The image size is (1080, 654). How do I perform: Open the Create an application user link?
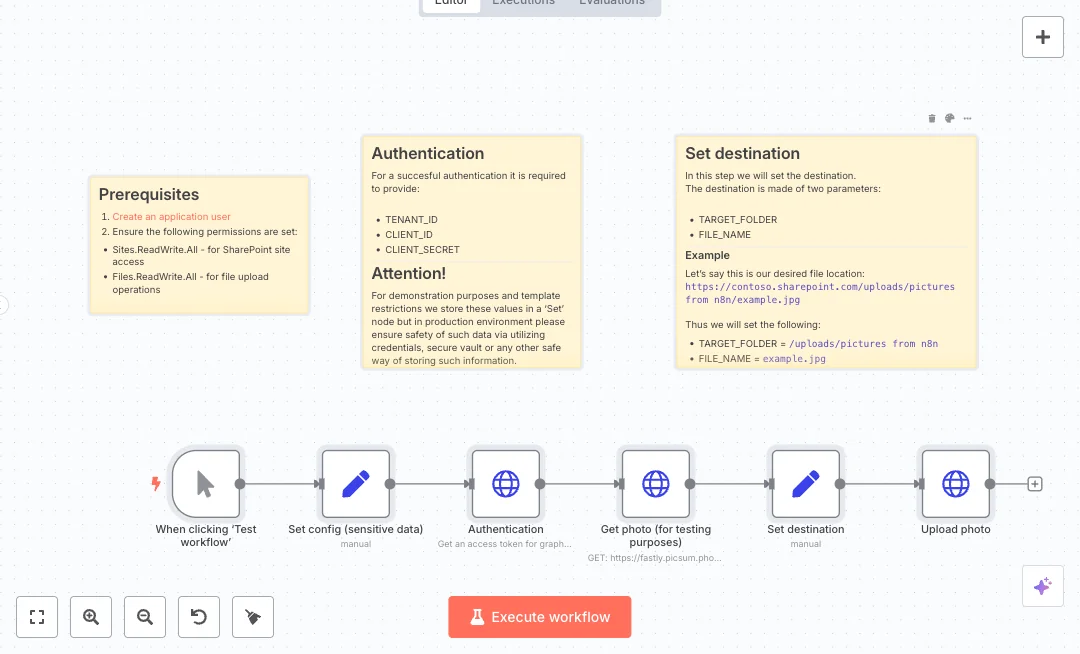point(171,217)
